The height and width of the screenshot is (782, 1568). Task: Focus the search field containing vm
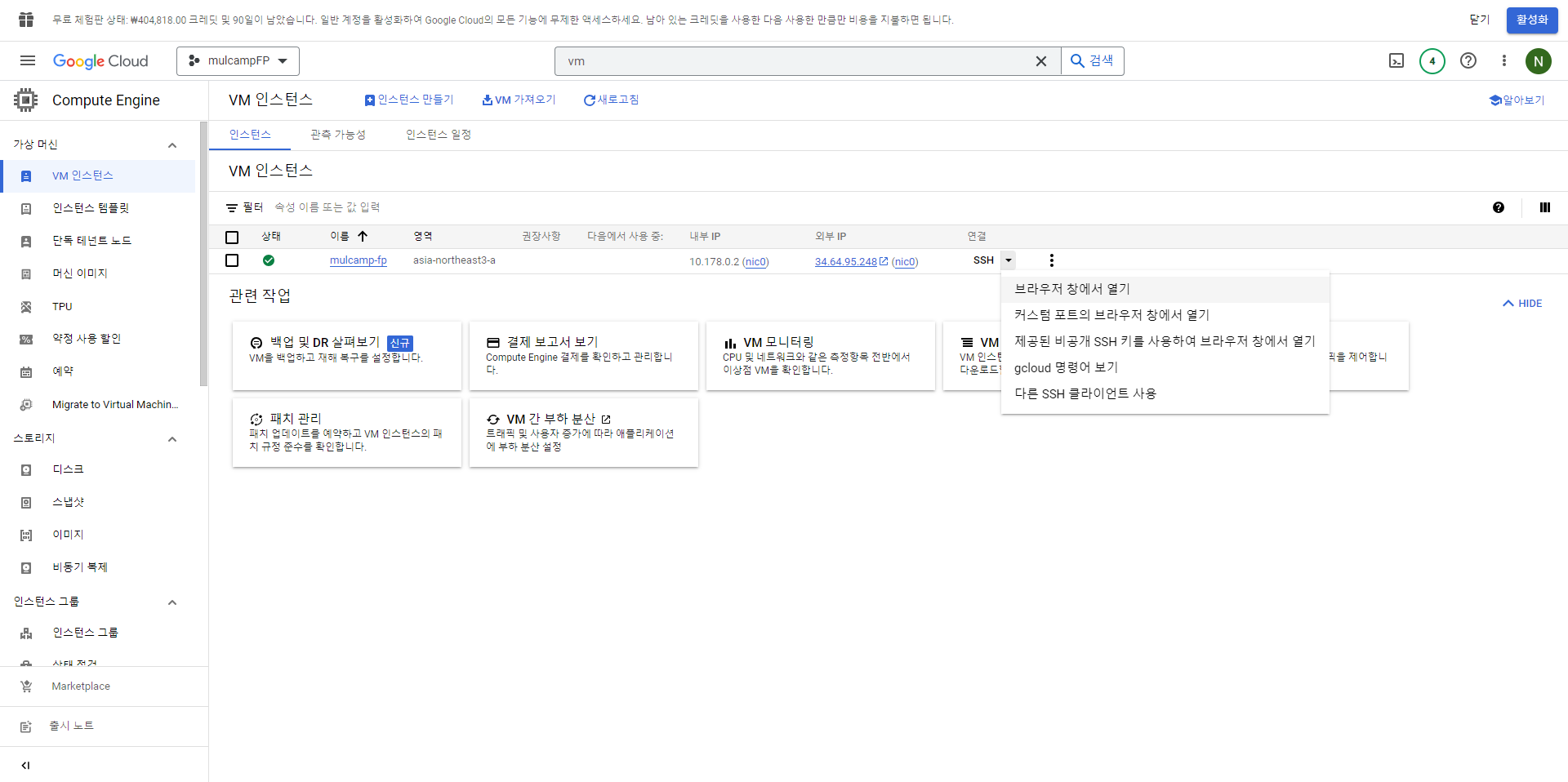[x=796, y=61]
